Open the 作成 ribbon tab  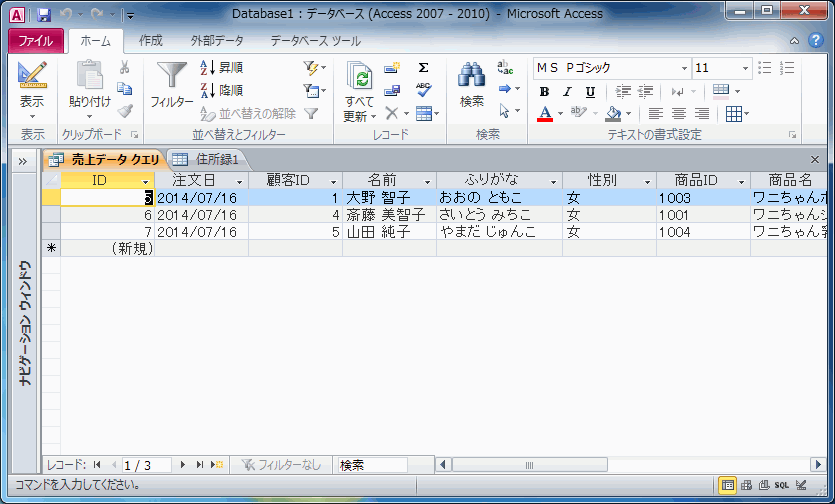pyautogui.click(x=151, y=40)
